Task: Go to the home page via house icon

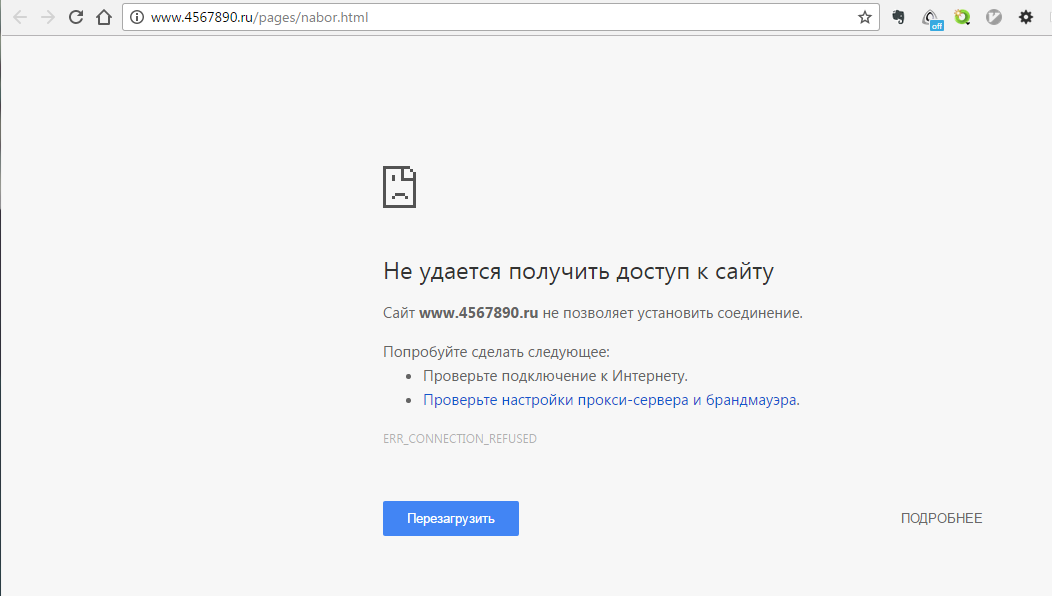Action: tap(103, 17)
